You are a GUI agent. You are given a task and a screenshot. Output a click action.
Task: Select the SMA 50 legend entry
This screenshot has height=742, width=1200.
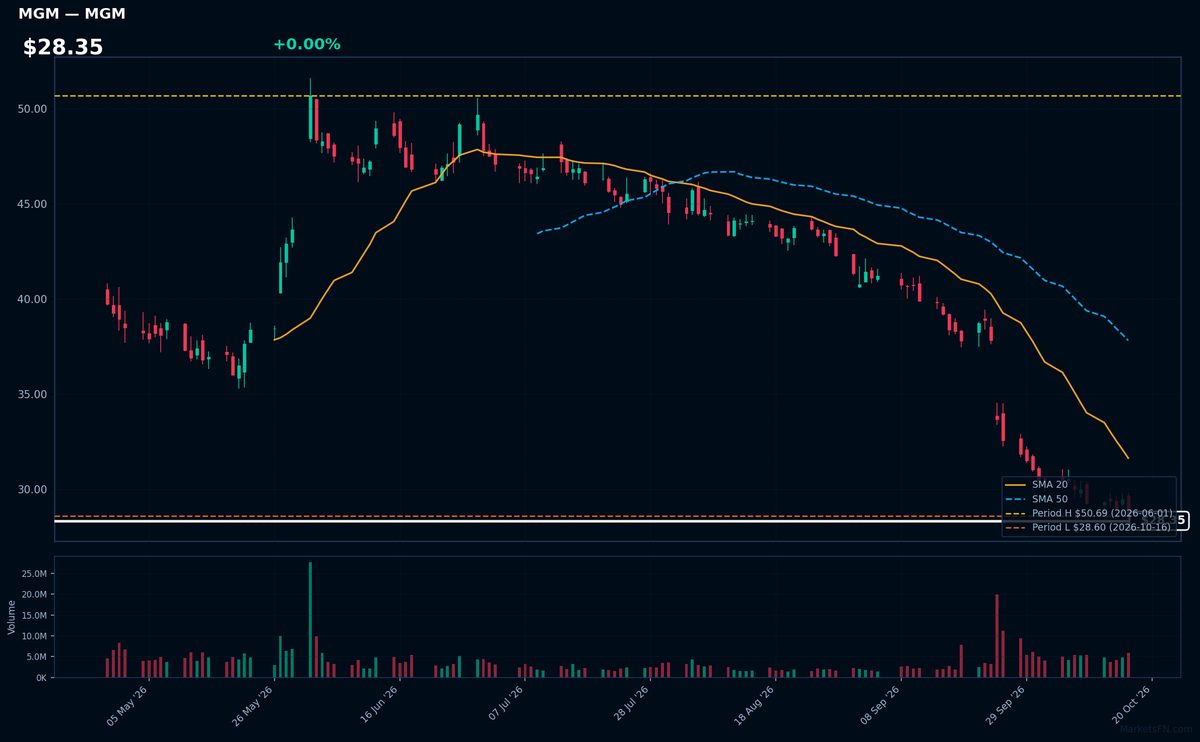point(1037,499)
